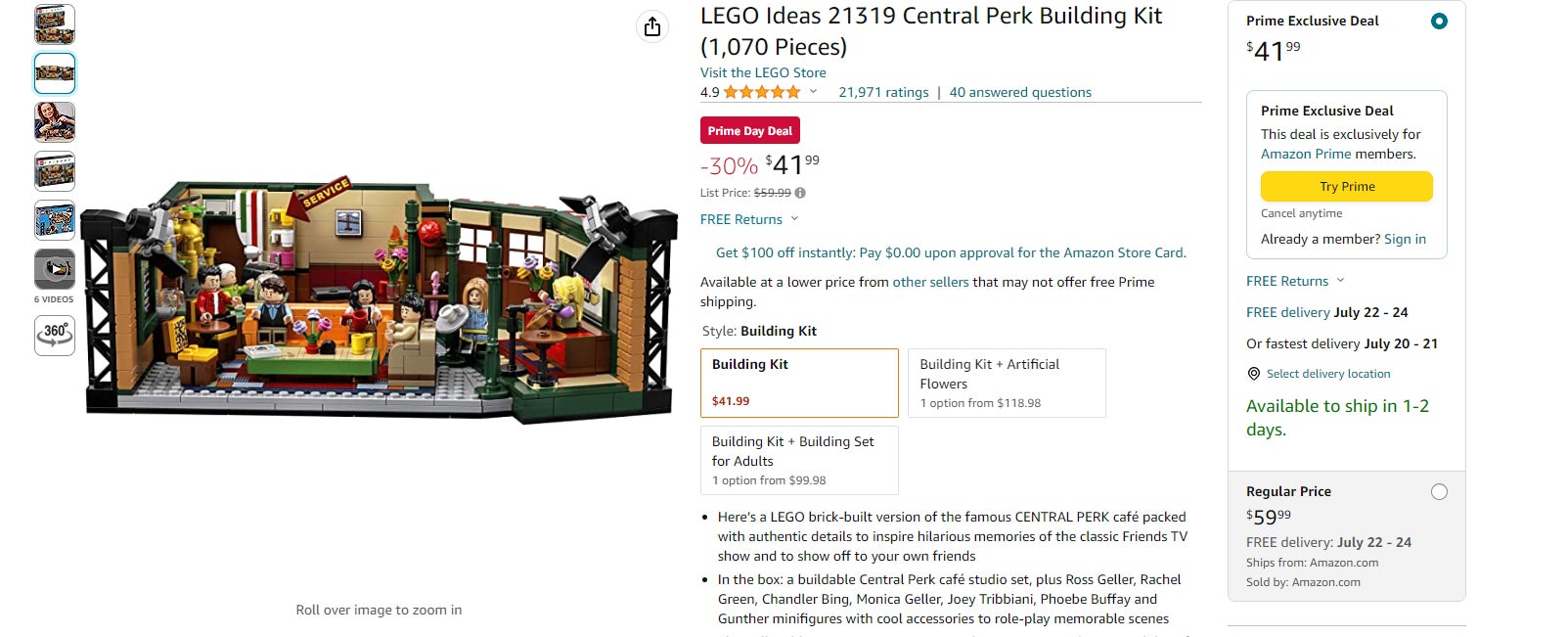Select the Prime Exclusive Deal pricing option
1568x637 pixels.
coord(1439,20)
